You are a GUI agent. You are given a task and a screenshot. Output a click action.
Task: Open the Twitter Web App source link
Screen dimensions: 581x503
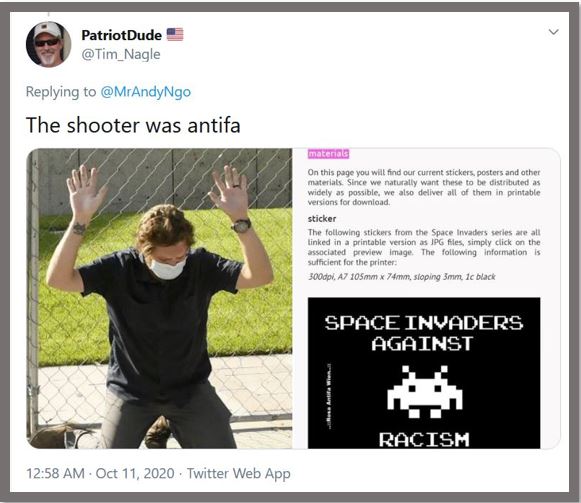tap(238, 474)
